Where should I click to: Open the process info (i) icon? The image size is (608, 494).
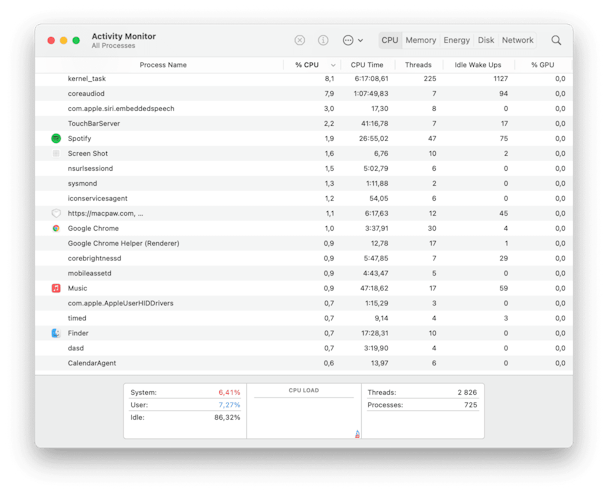point(323,40)
